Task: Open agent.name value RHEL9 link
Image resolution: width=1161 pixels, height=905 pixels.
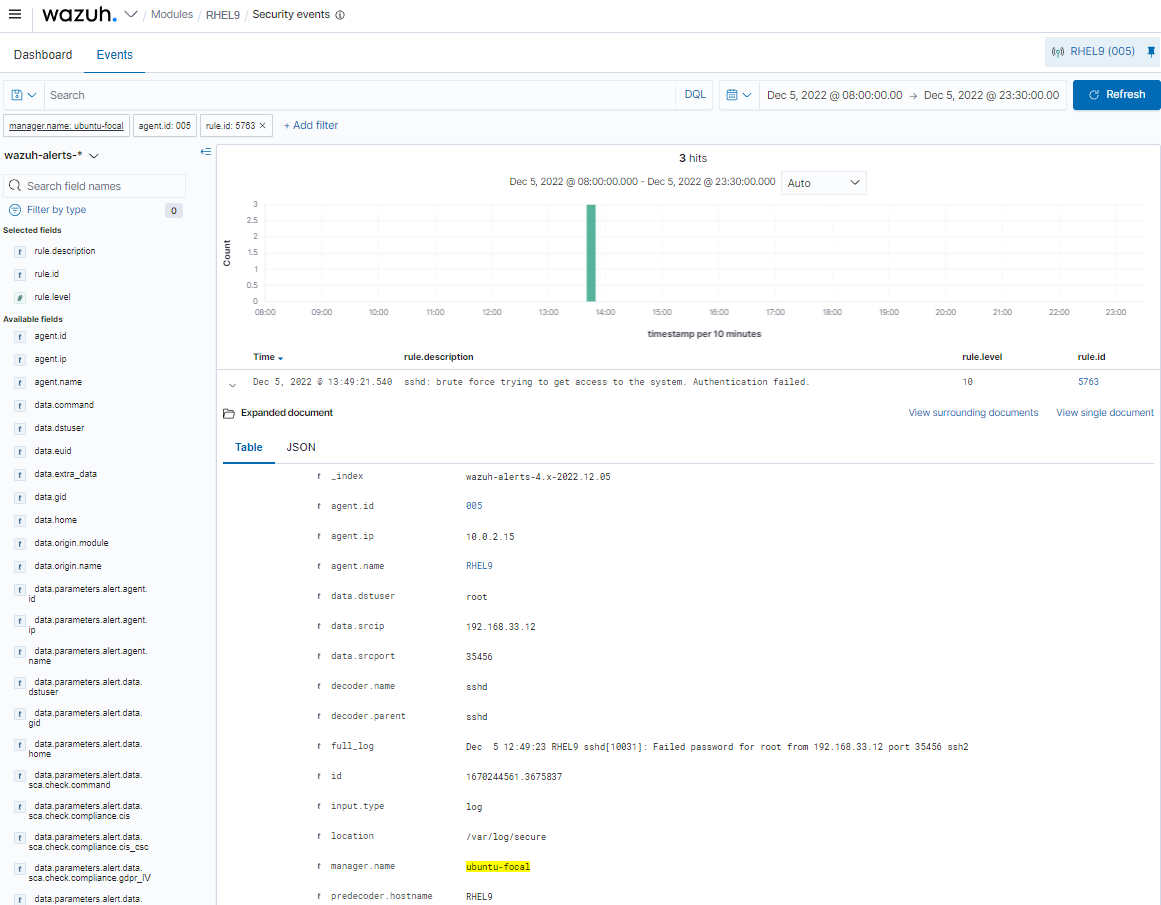Action: click(479, 566)
